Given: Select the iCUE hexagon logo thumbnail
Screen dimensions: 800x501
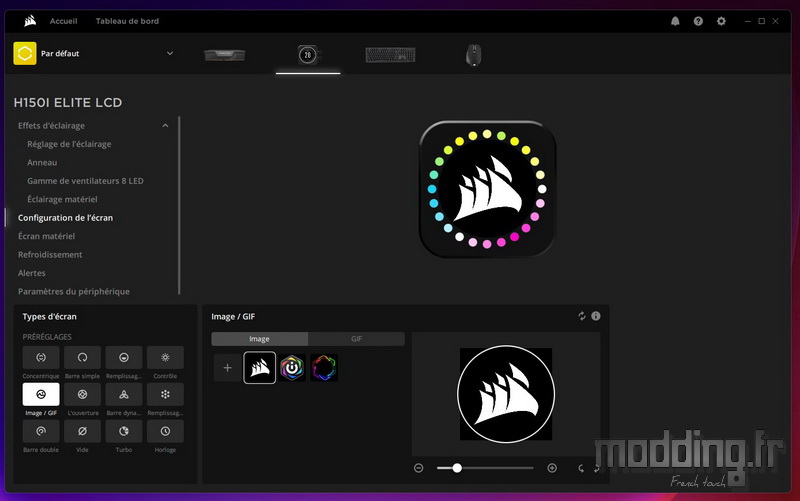Looking at the screenshot, I should click(292, 367).
